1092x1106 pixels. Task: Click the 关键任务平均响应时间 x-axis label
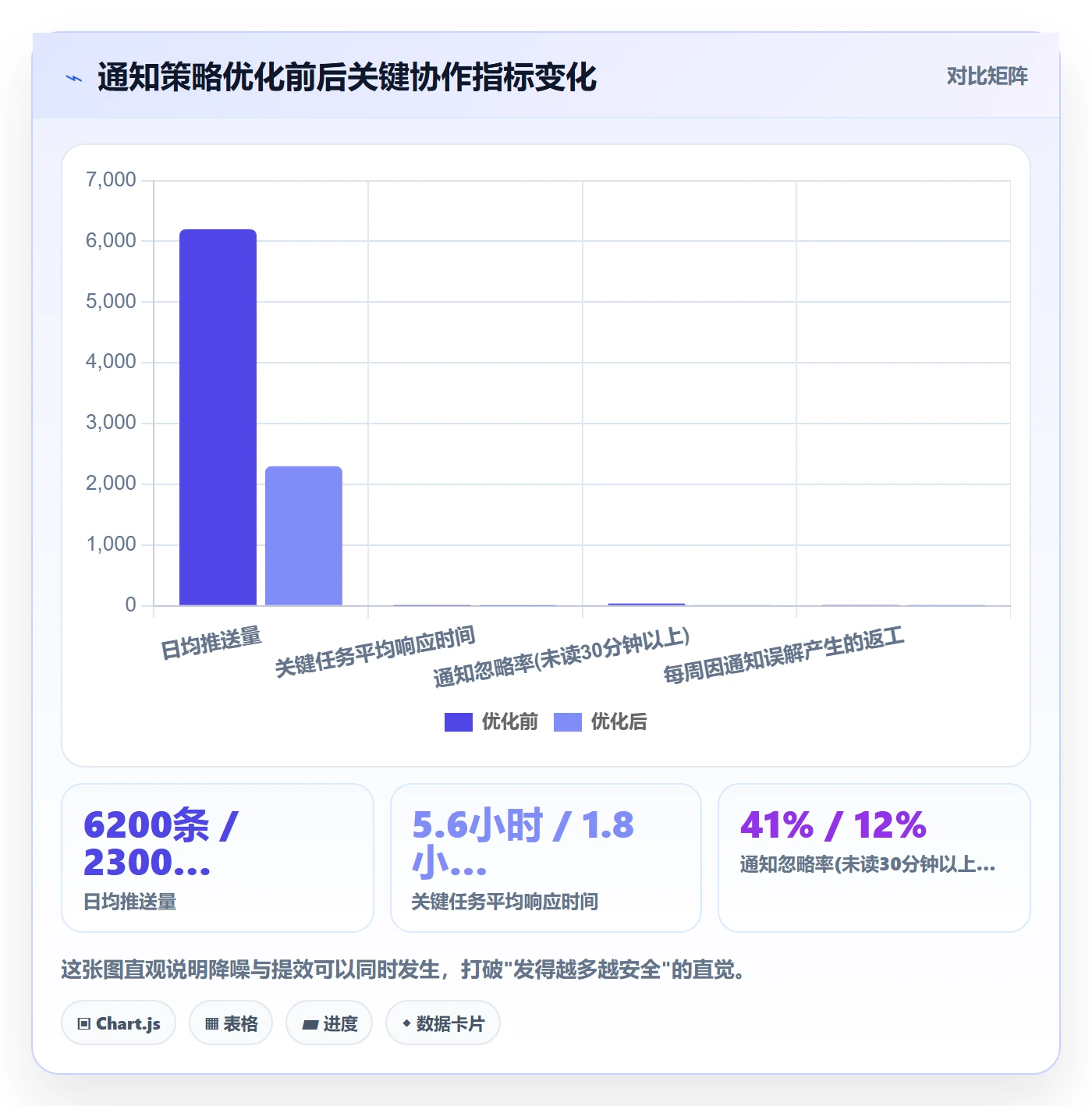point(375,652)
